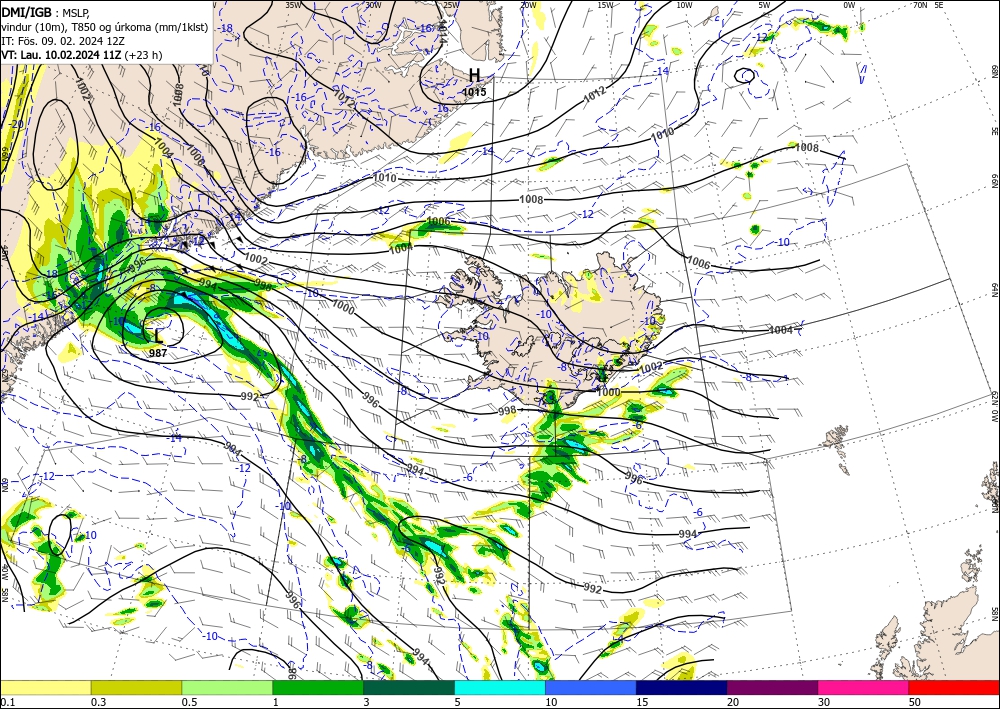Click the 20W longitude label
This screenshot has width=1000, height=709.
527,5
